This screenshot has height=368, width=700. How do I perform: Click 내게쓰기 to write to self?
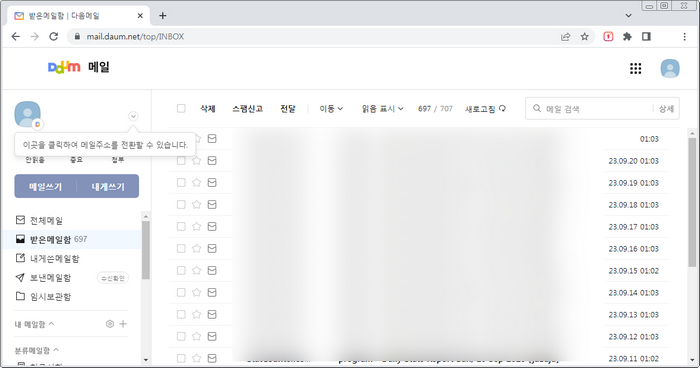[108, 186]
